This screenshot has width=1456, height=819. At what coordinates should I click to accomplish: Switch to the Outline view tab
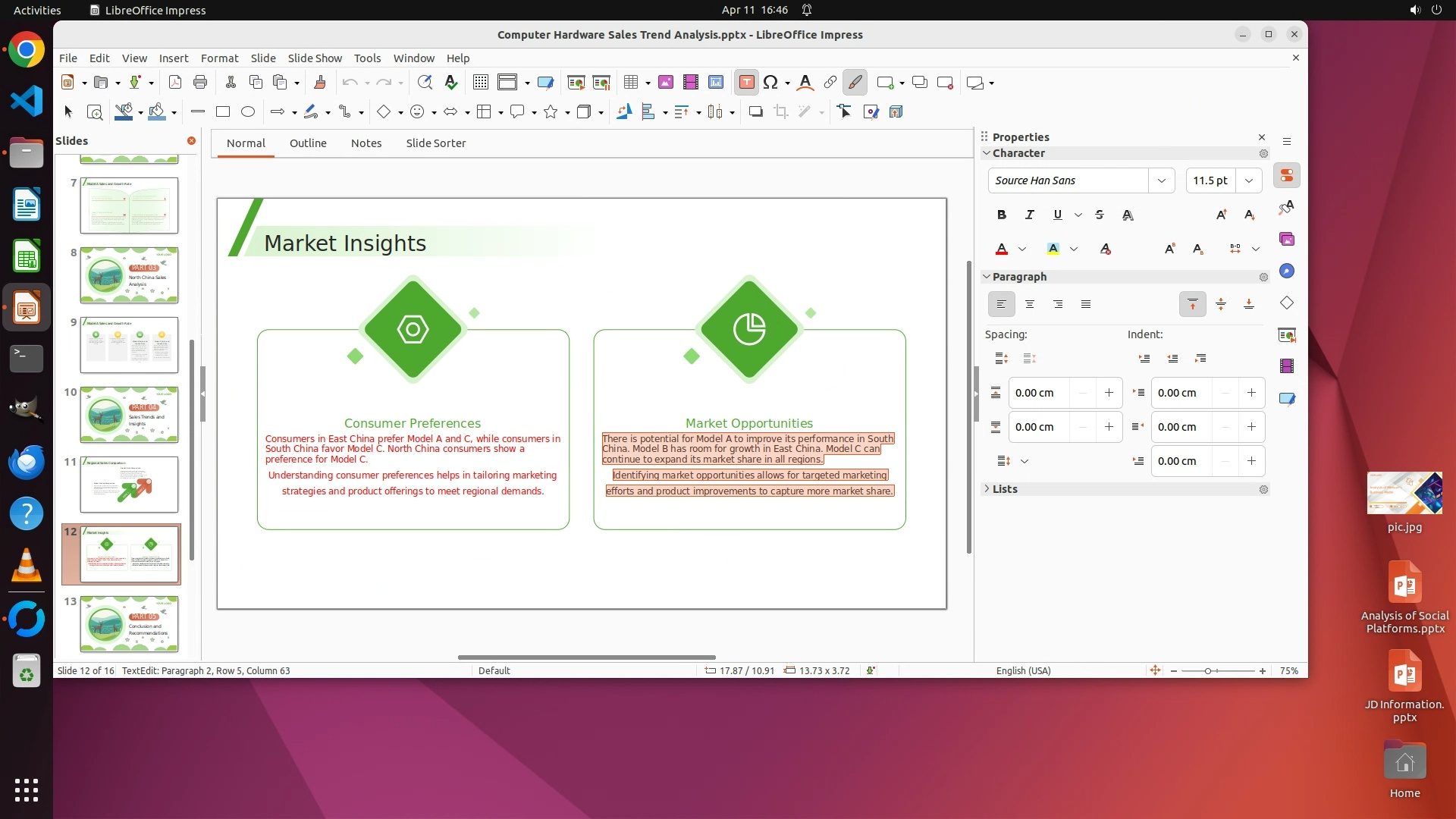[x=308, y=143]
